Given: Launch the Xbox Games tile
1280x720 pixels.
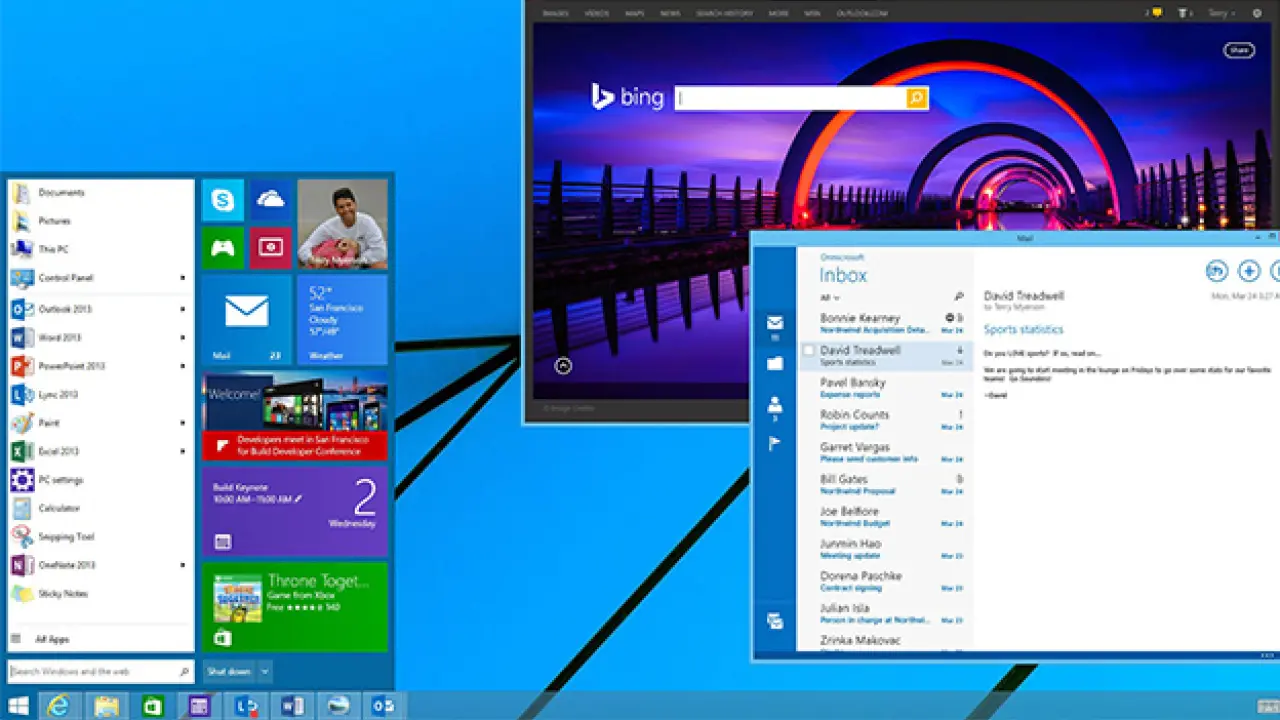Looking at the screenshot, I should pyautogui.click(x=222, y=248).
